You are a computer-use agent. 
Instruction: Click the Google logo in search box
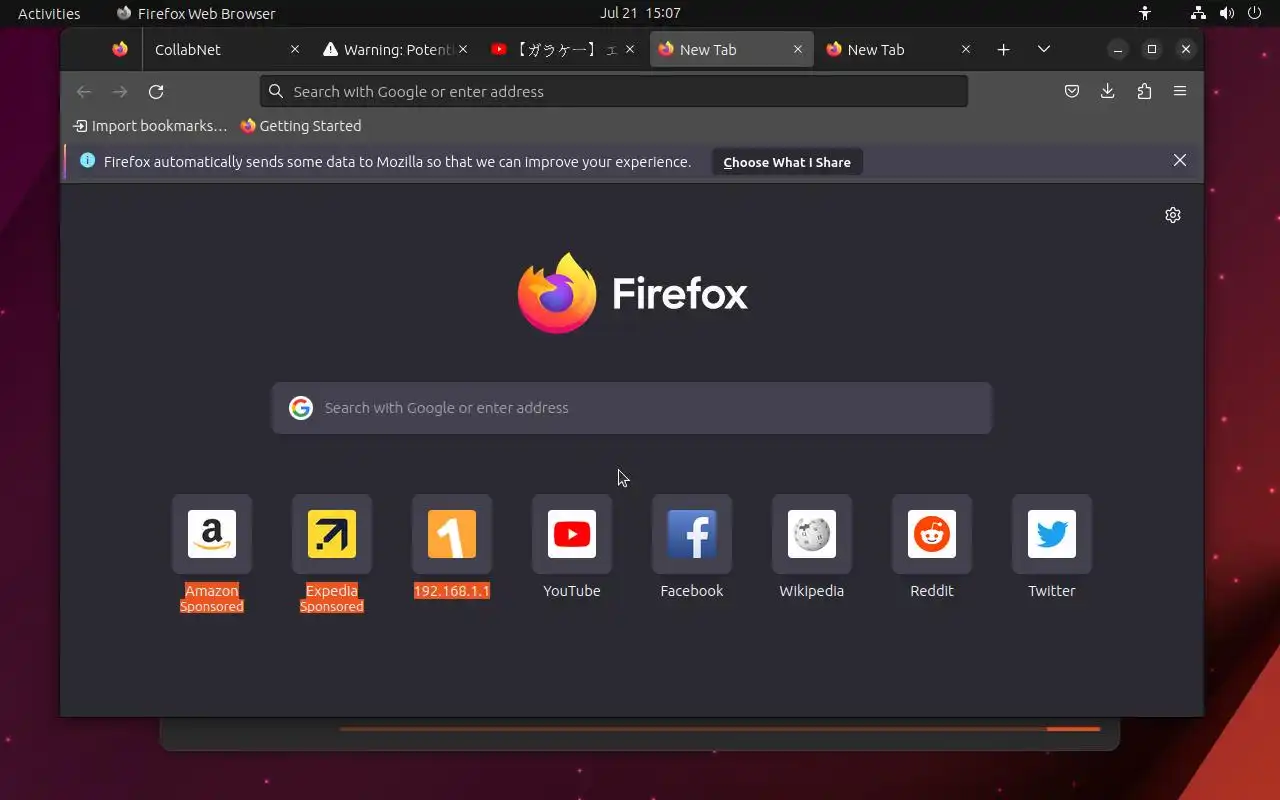coord(301,408)
